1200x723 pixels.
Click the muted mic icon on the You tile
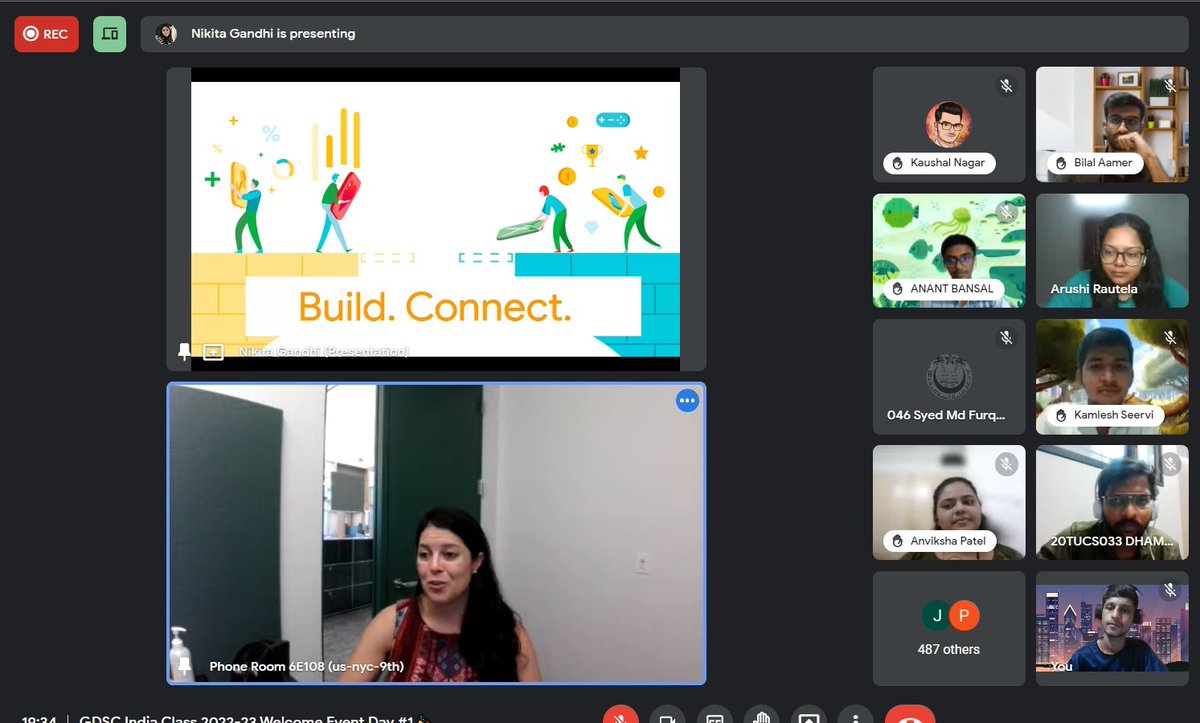point(1170,590)
